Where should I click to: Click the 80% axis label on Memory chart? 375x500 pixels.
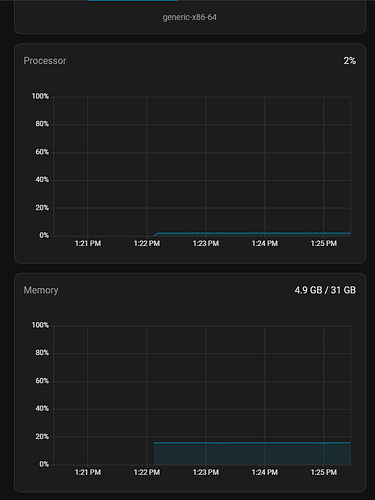(x=42, y=353)
